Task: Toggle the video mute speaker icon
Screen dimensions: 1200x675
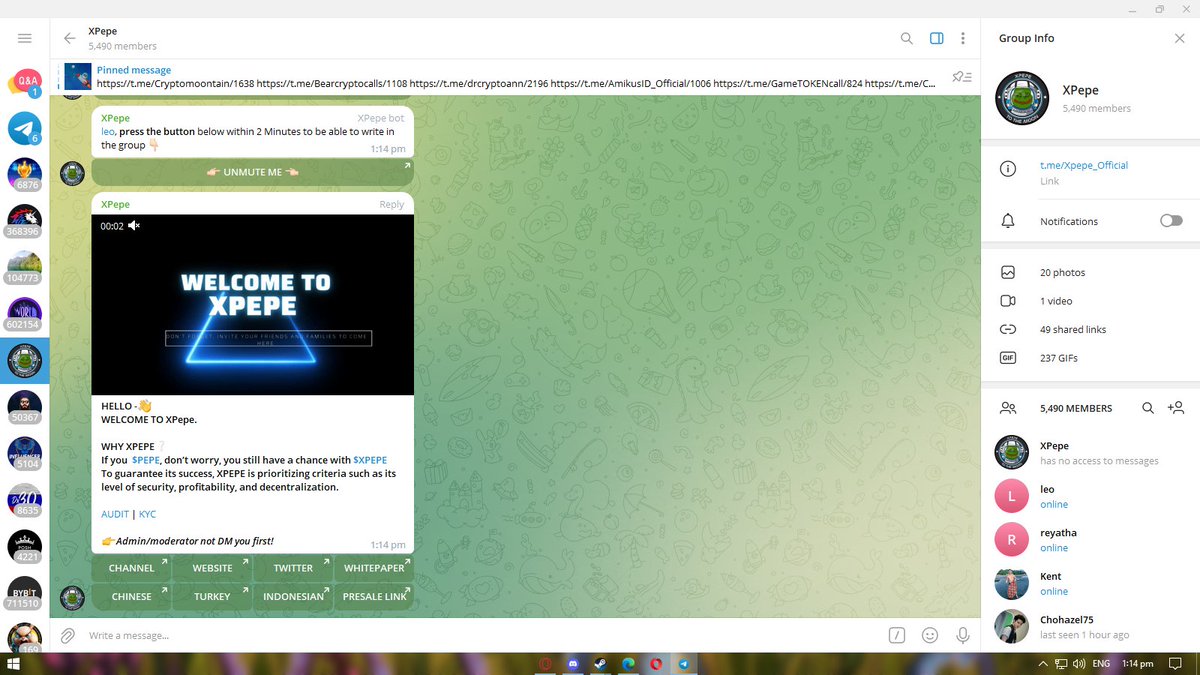Action: [x=134, y=226]
